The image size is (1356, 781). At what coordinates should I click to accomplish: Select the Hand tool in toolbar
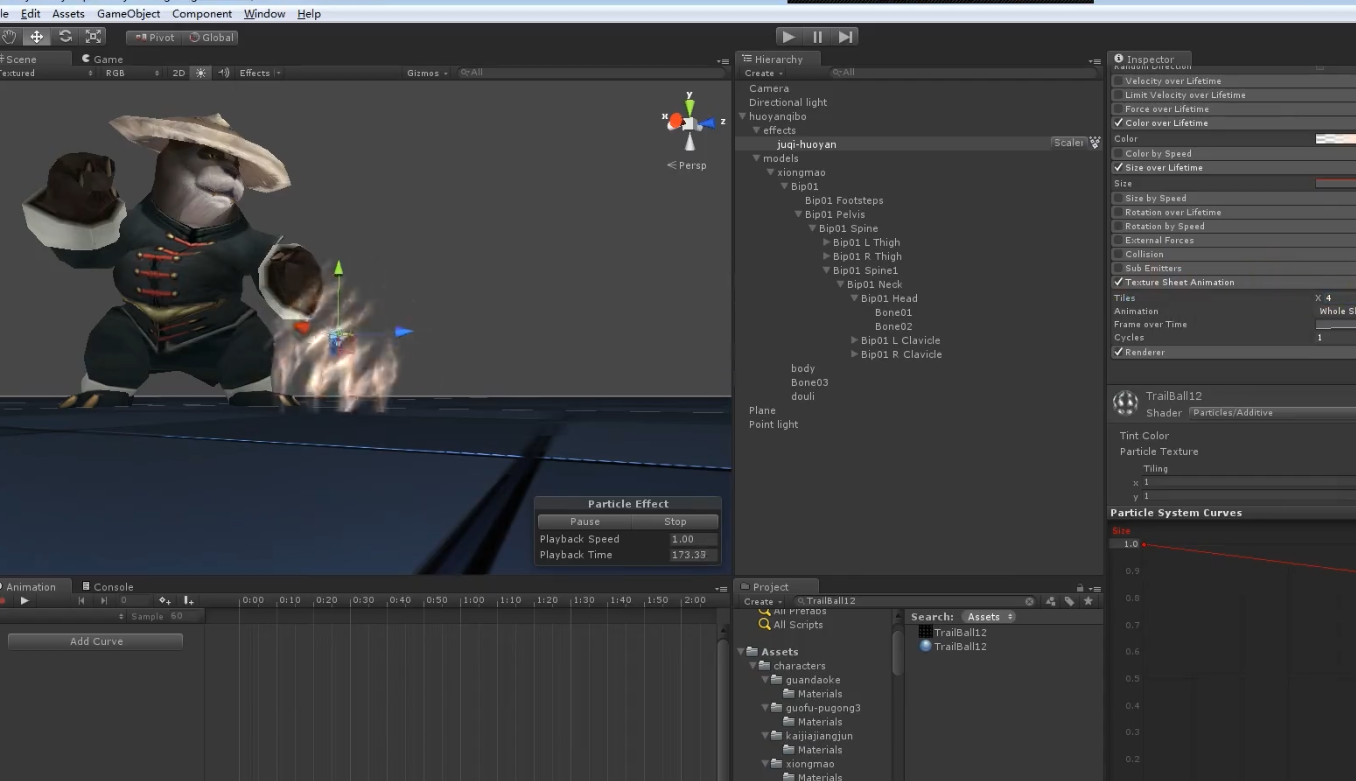pyautogui.click(x=9, y=37)
